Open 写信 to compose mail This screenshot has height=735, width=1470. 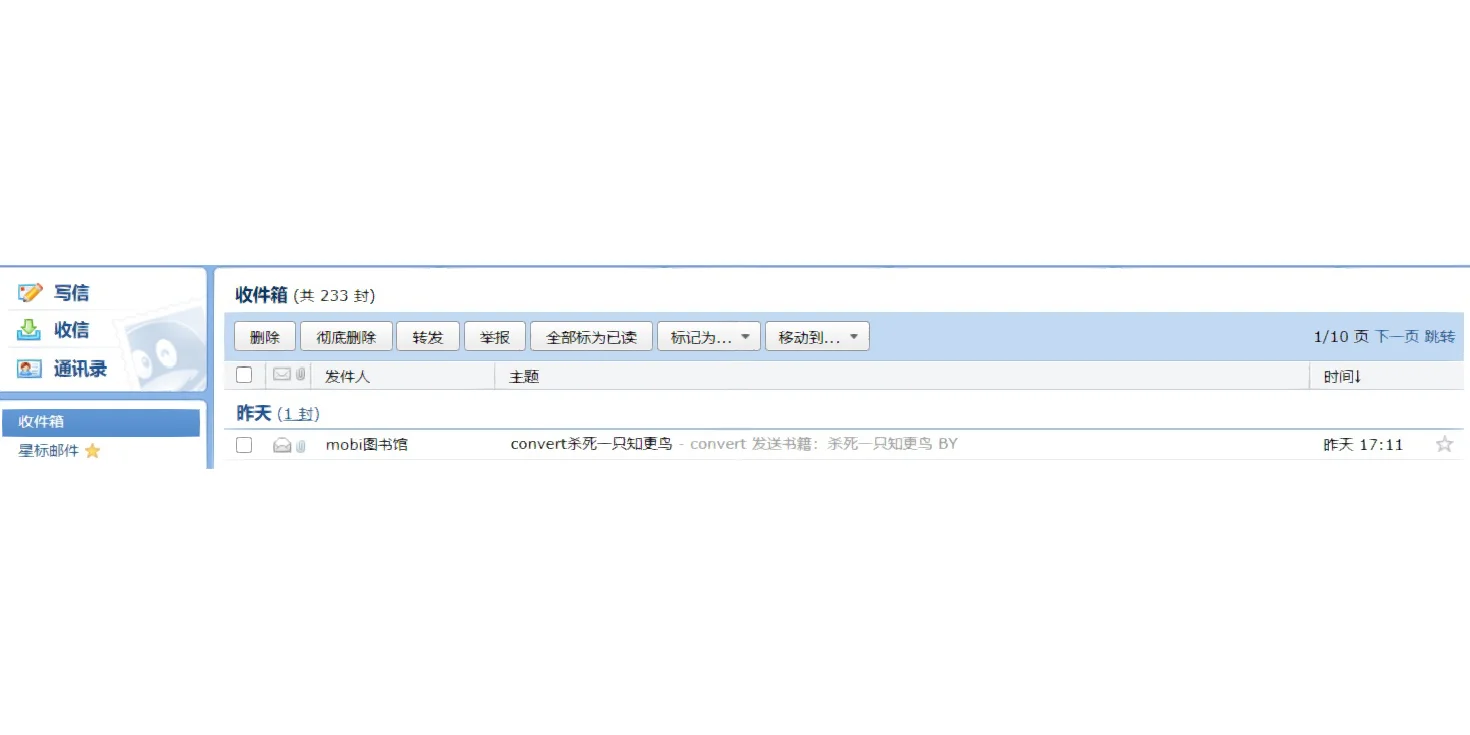pyautogui.click(x=71, y=293)
